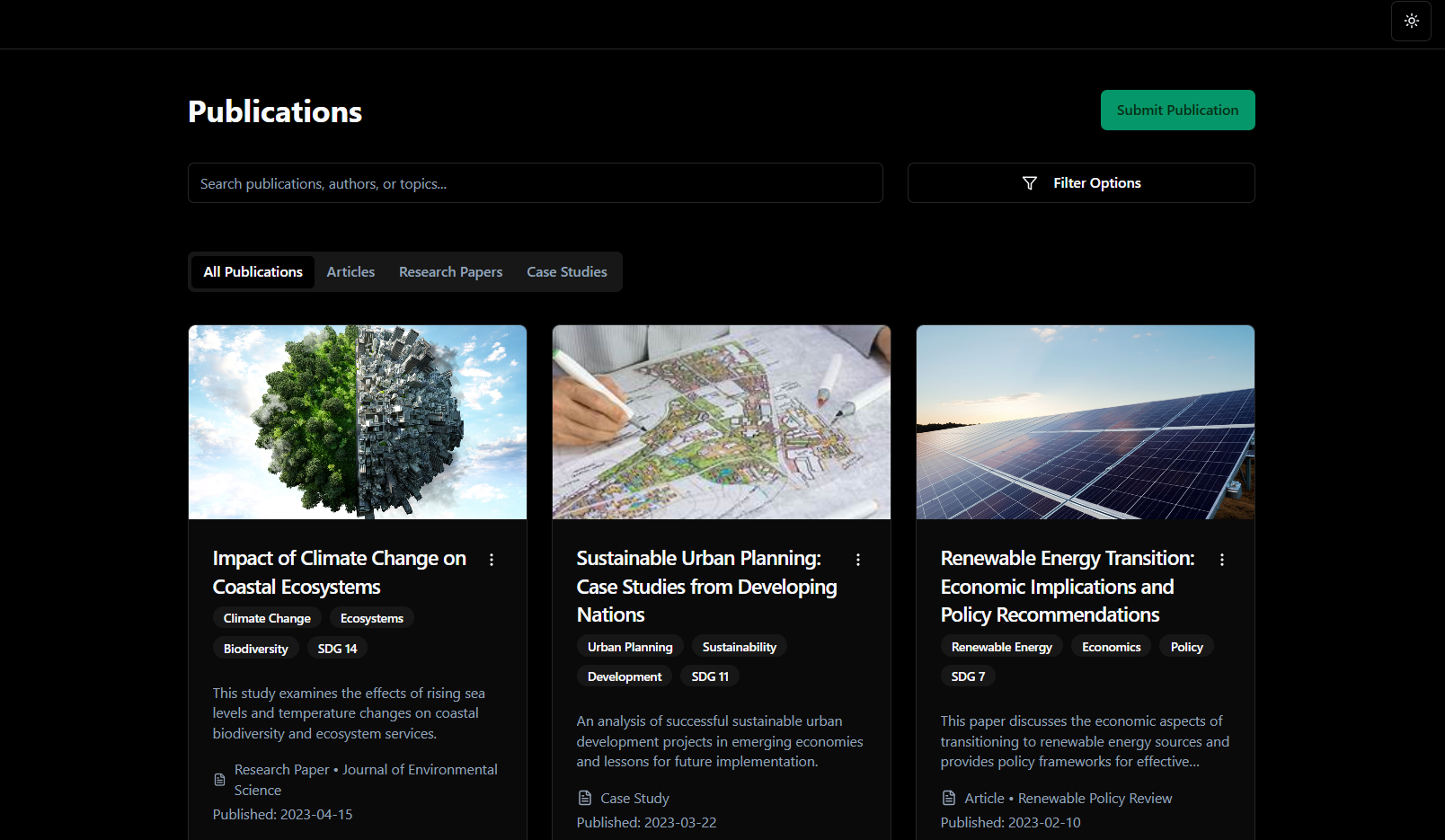Click the Policy tag
Viewport: 1445px width, 840px height.
[1187, 647]
